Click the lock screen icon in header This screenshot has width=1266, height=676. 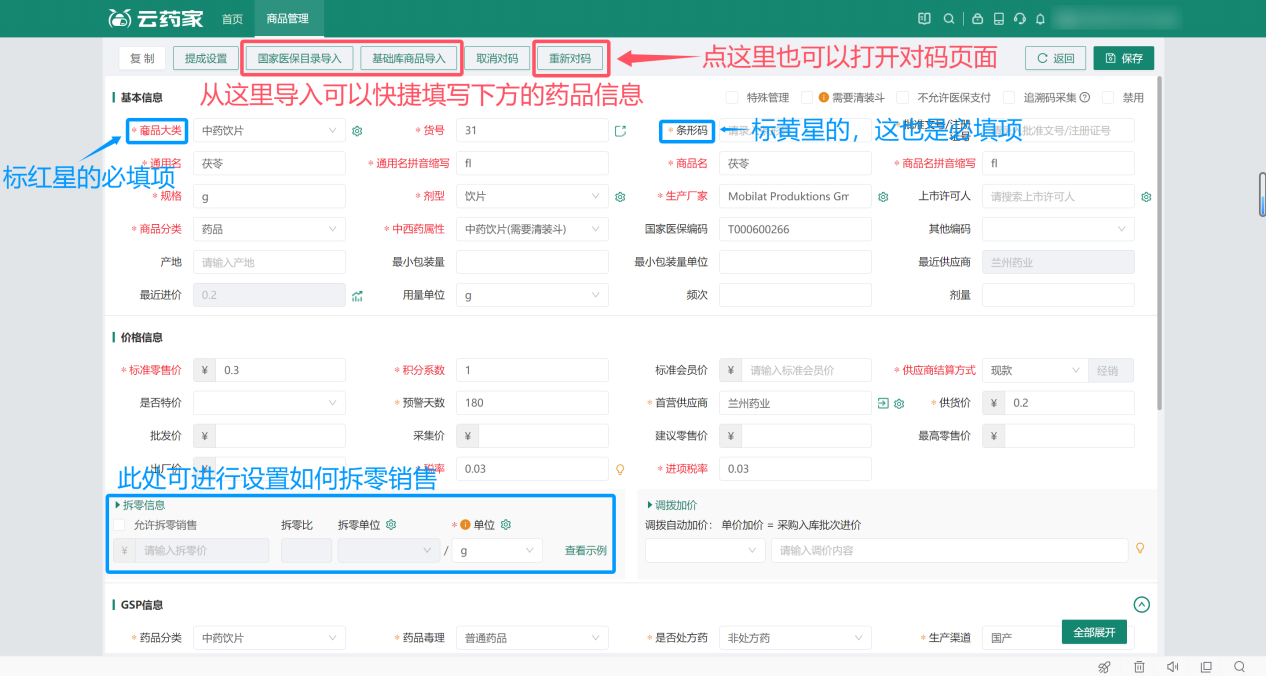[x=977, y=19]
